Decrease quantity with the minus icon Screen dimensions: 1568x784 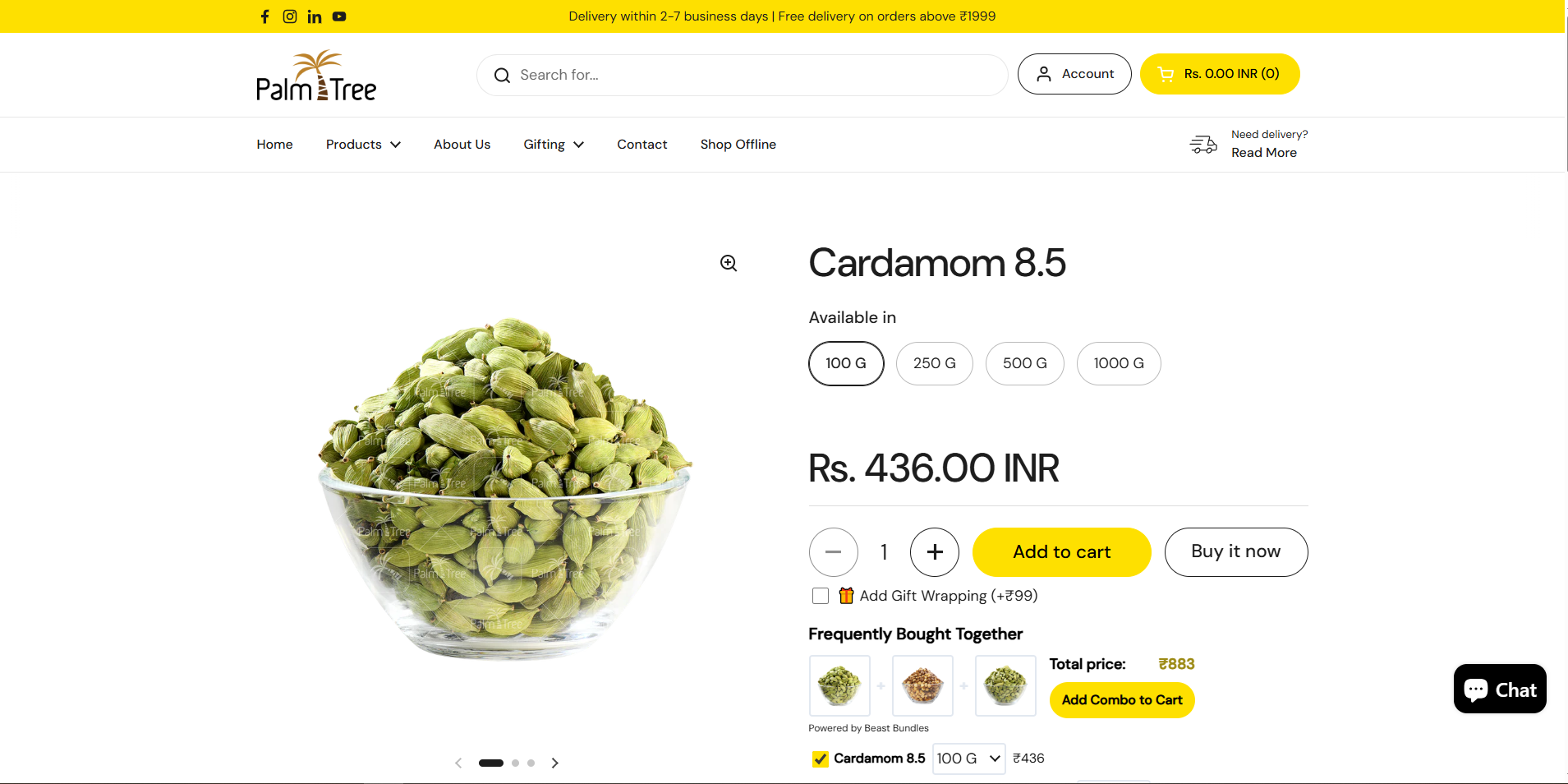point(834,552)
